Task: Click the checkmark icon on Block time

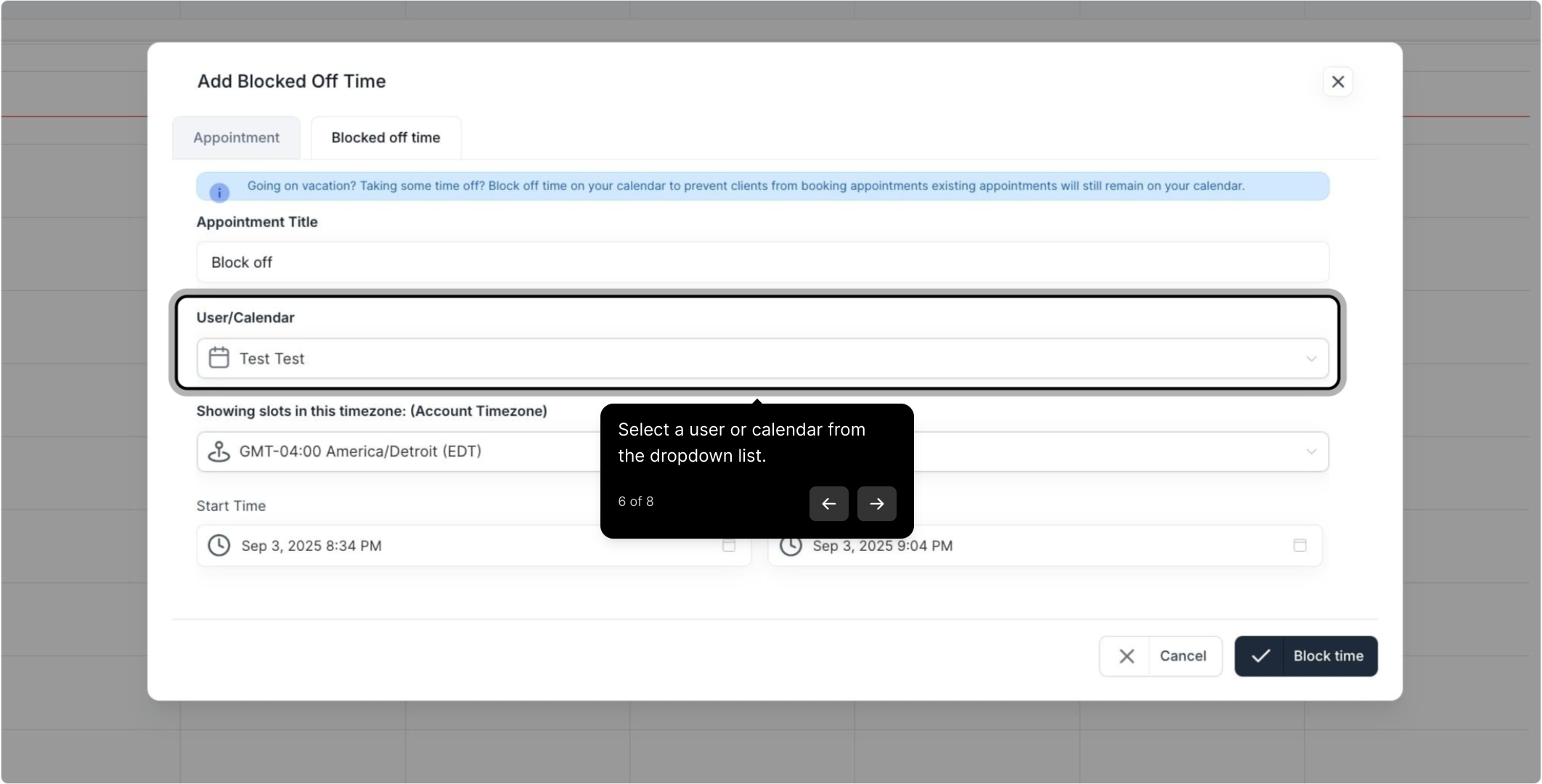Action: (x=1260, y=656)
